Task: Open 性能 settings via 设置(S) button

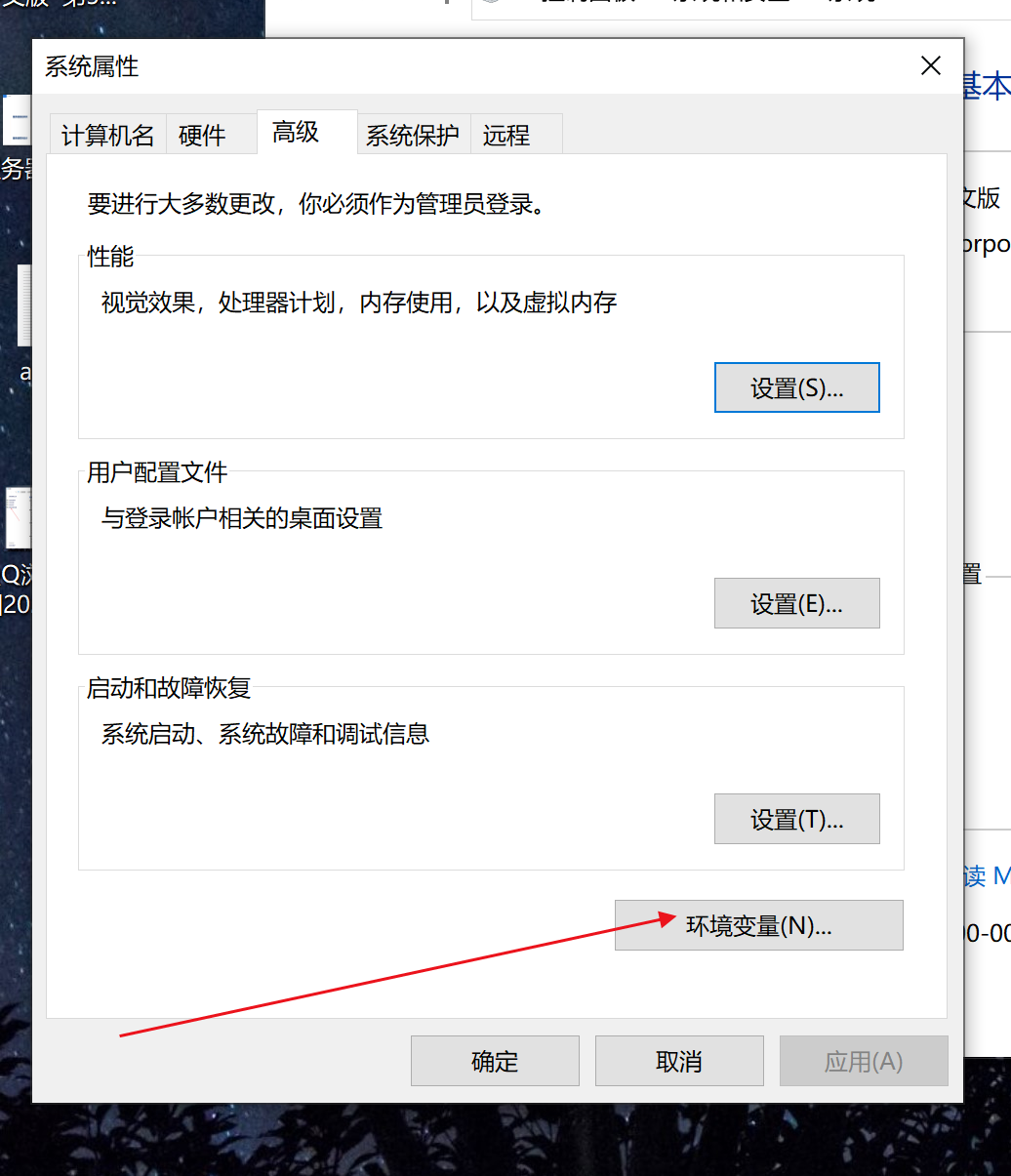Action: click(x=796, y=386)
